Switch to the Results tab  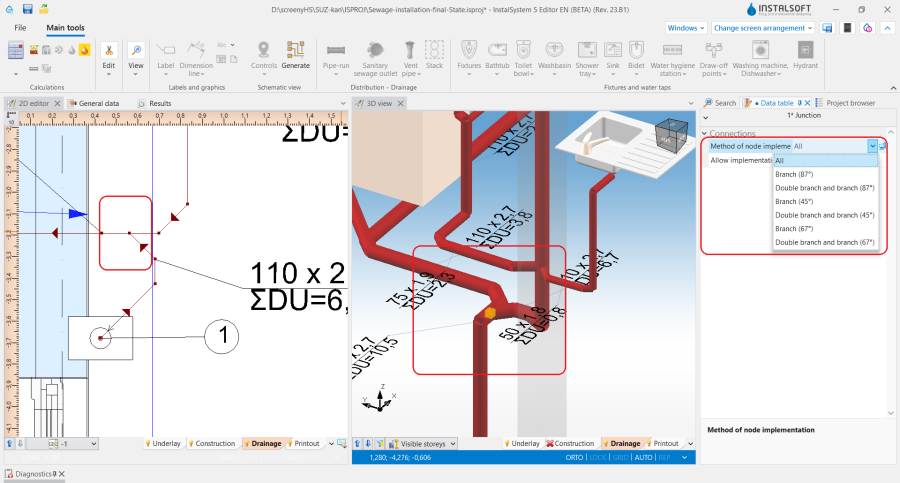(x=155, y=103)
